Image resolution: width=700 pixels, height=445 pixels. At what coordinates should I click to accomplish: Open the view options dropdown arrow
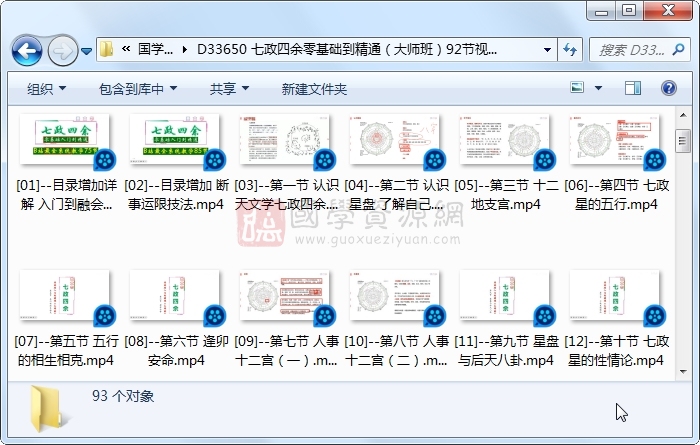[598, 88]
